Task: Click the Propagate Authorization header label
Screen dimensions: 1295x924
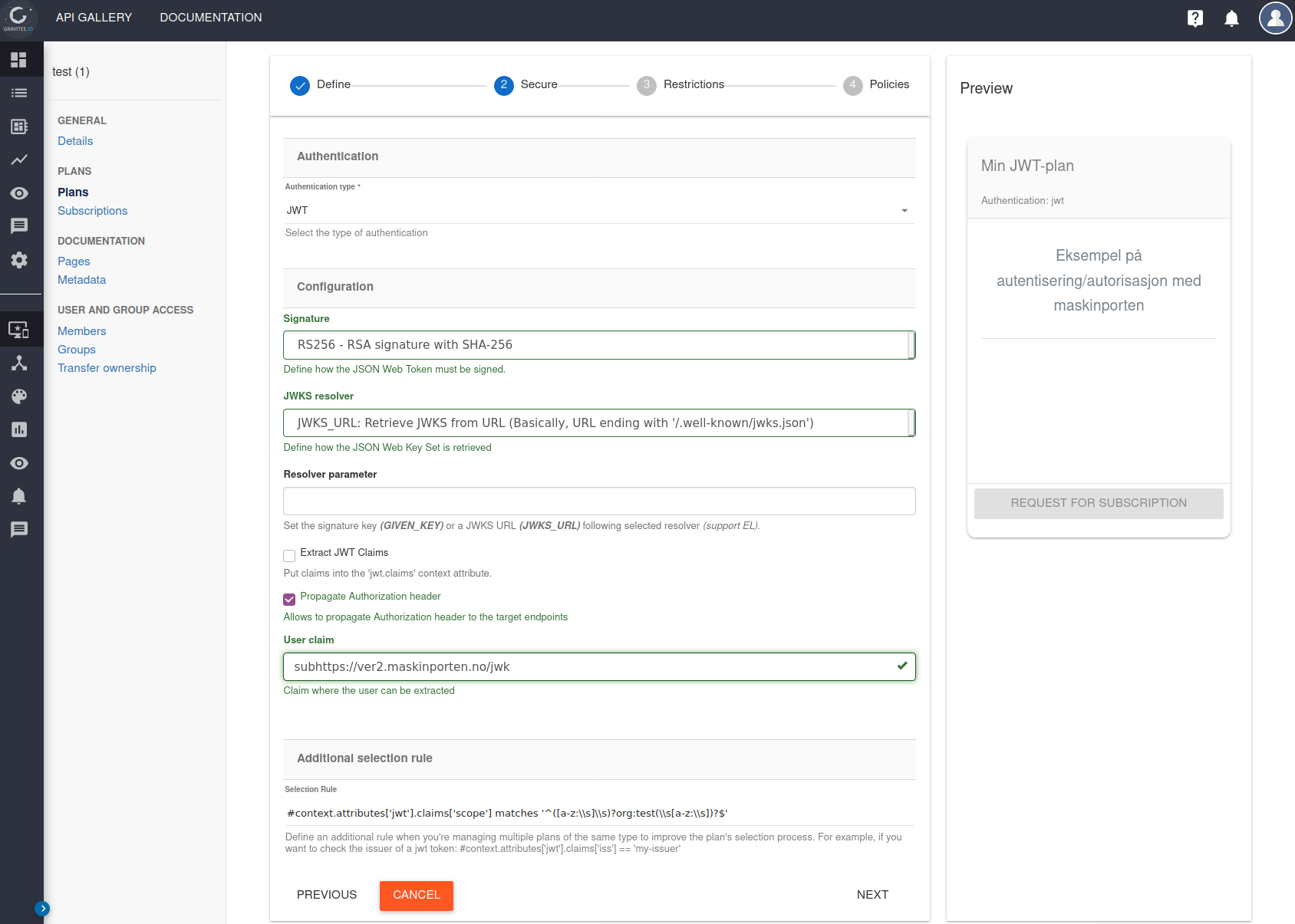Action: click(371, 597)
